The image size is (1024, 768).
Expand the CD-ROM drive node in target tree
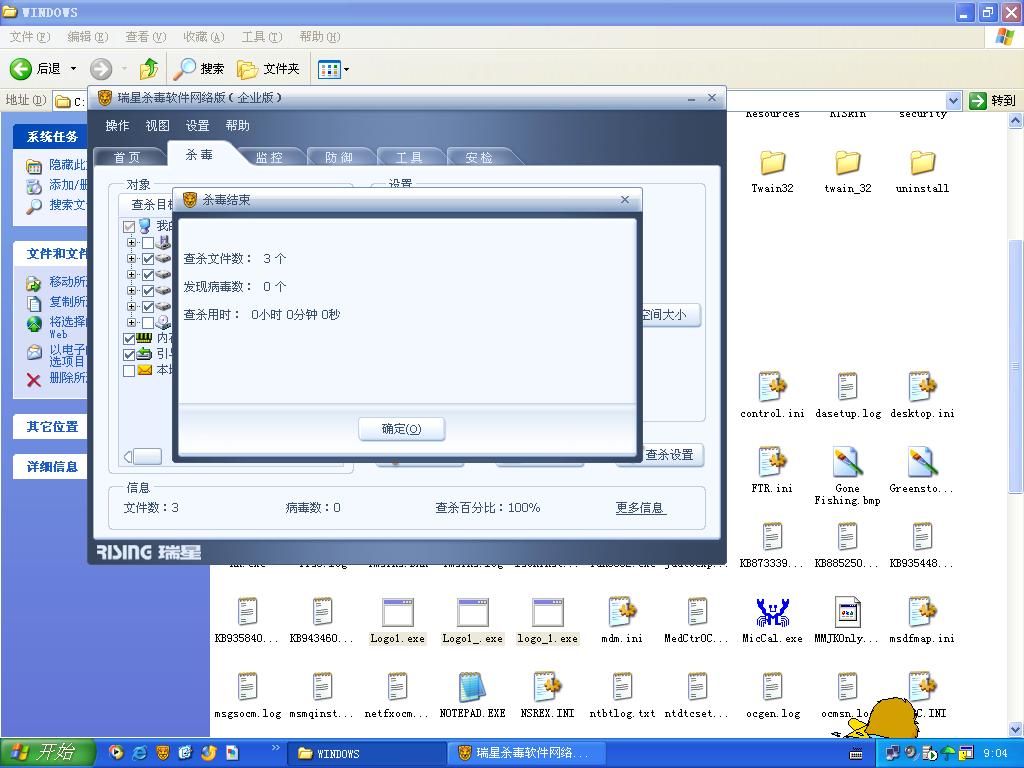131,322
